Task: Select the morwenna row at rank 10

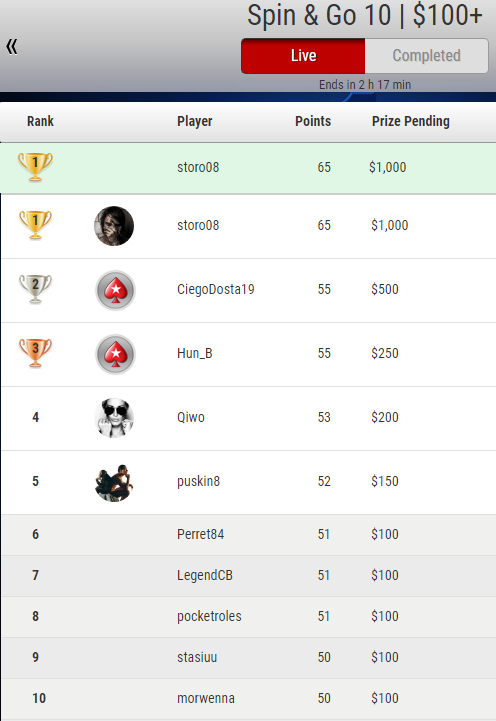Action: pos(249,698)
